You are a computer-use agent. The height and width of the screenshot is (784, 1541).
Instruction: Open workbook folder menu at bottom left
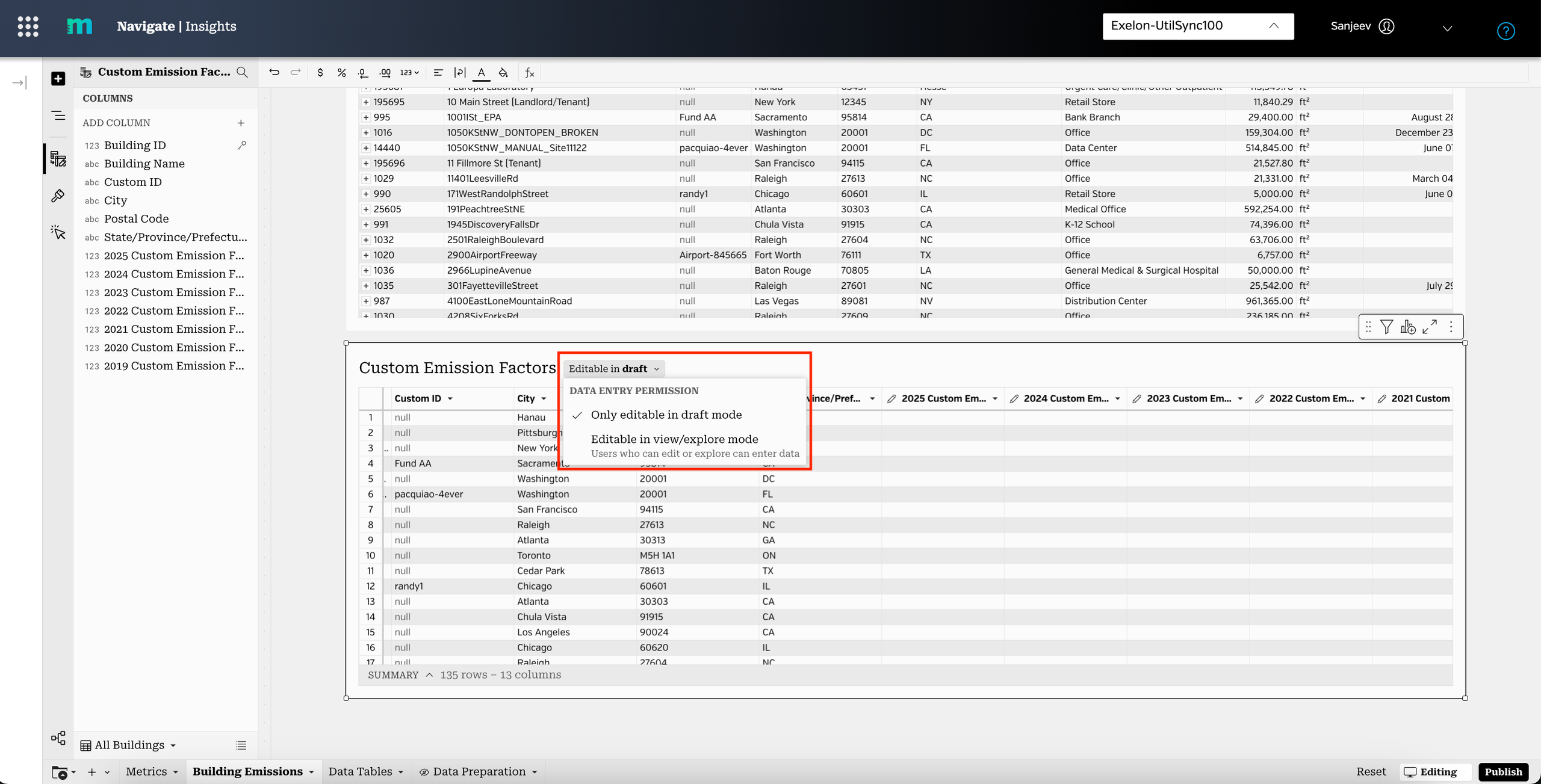(63, 773)
